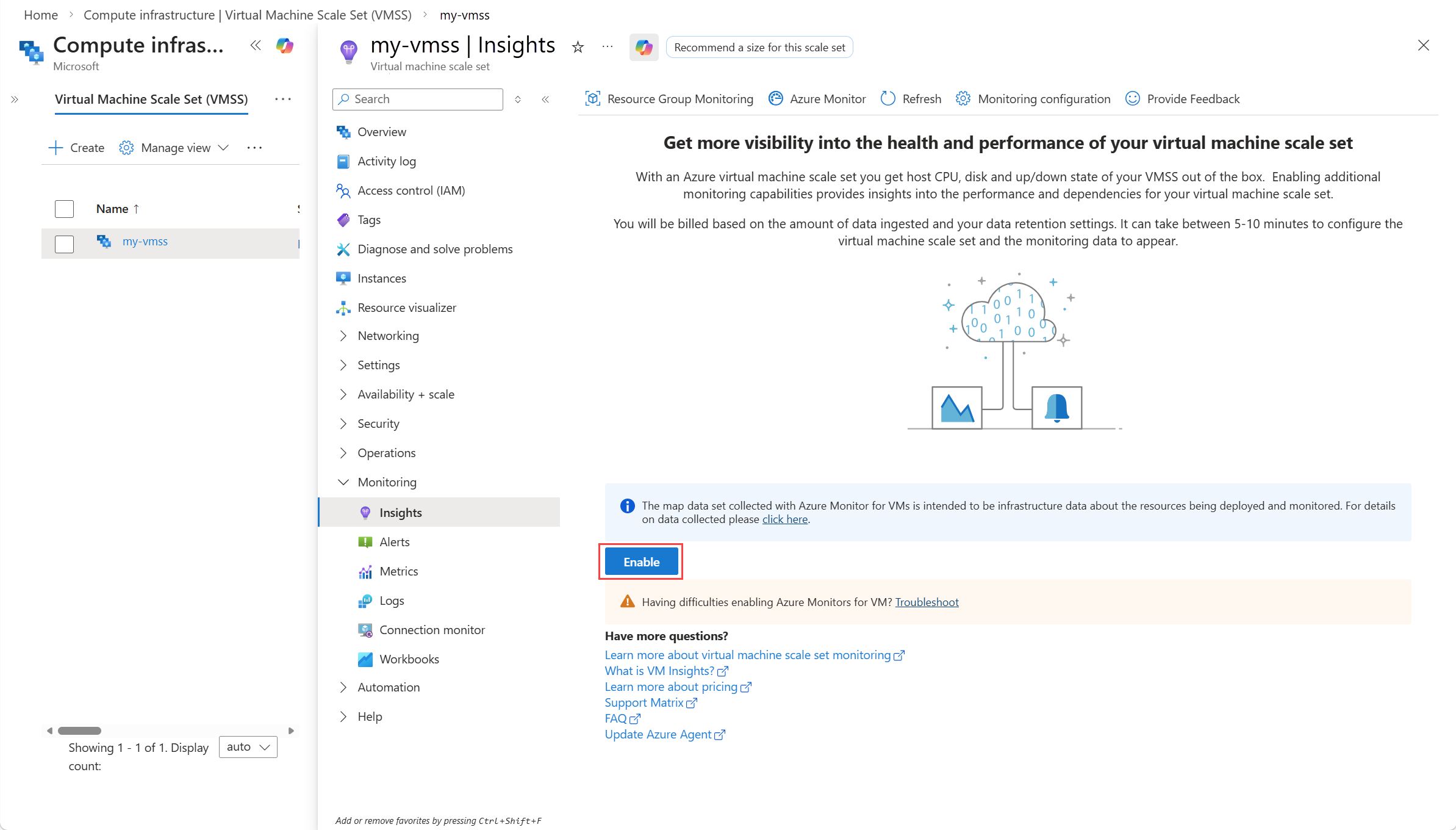Open the my-vmss resource link in list

tap(145, 242)
